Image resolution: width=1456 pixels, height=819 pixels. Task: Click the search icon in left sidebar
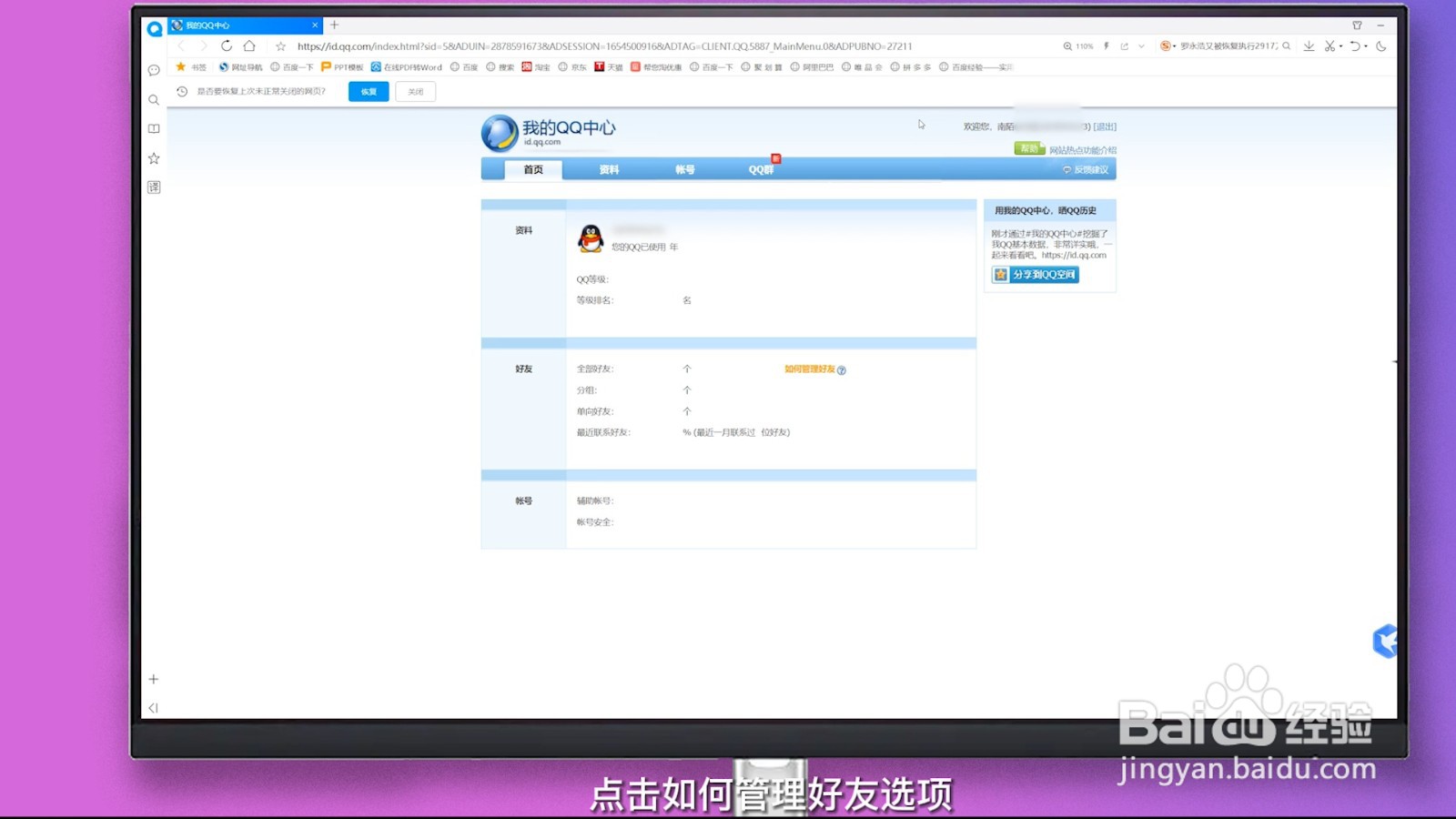point(153,100)
